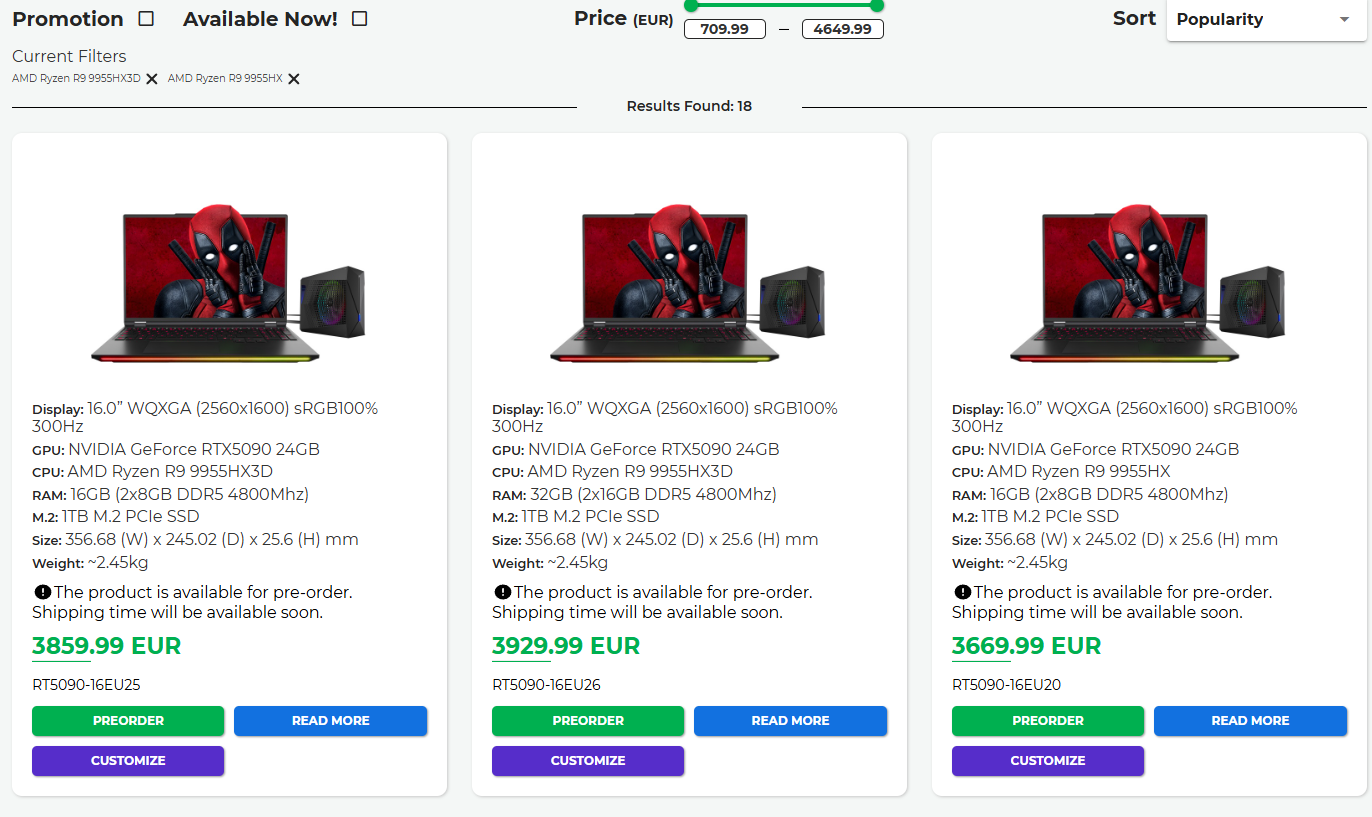This screenshot has width=1372, height=817.
Task: Preorder the RT5090-16EU25 laptop
Action: click(128, 720)
